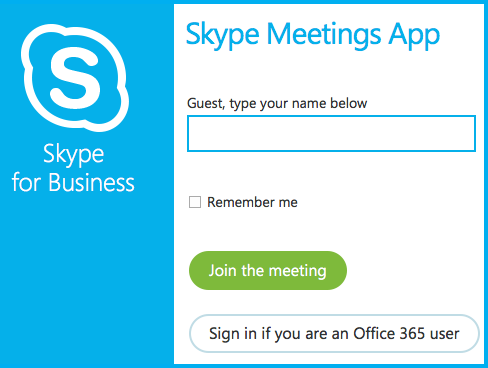The width and height of the screenshot is (488, 368).
Task: Click the word 'Guest' above name field
Action: [205, 103]
